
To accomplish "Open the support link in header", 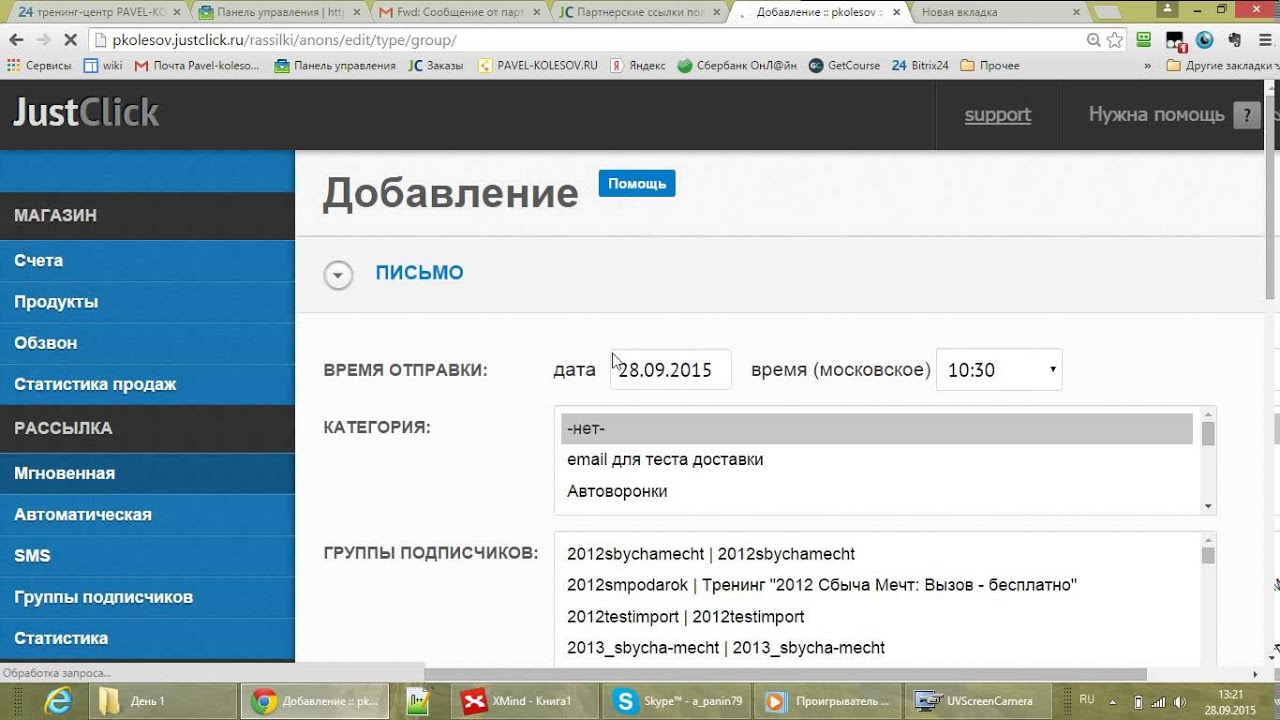I will pos(997,115).
